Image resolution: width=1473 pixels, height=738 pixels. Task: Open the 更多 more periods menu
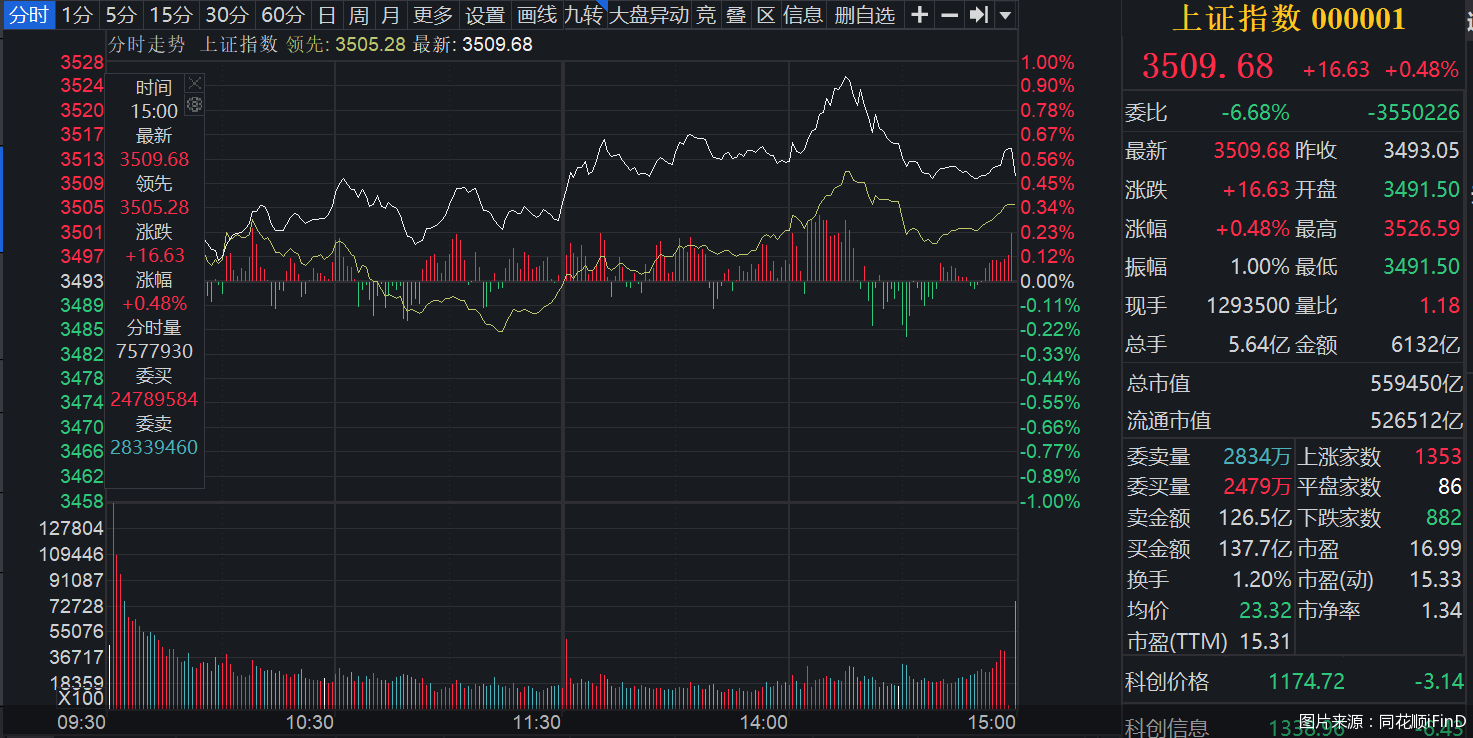pyautogui.click(x=433, y=15)
